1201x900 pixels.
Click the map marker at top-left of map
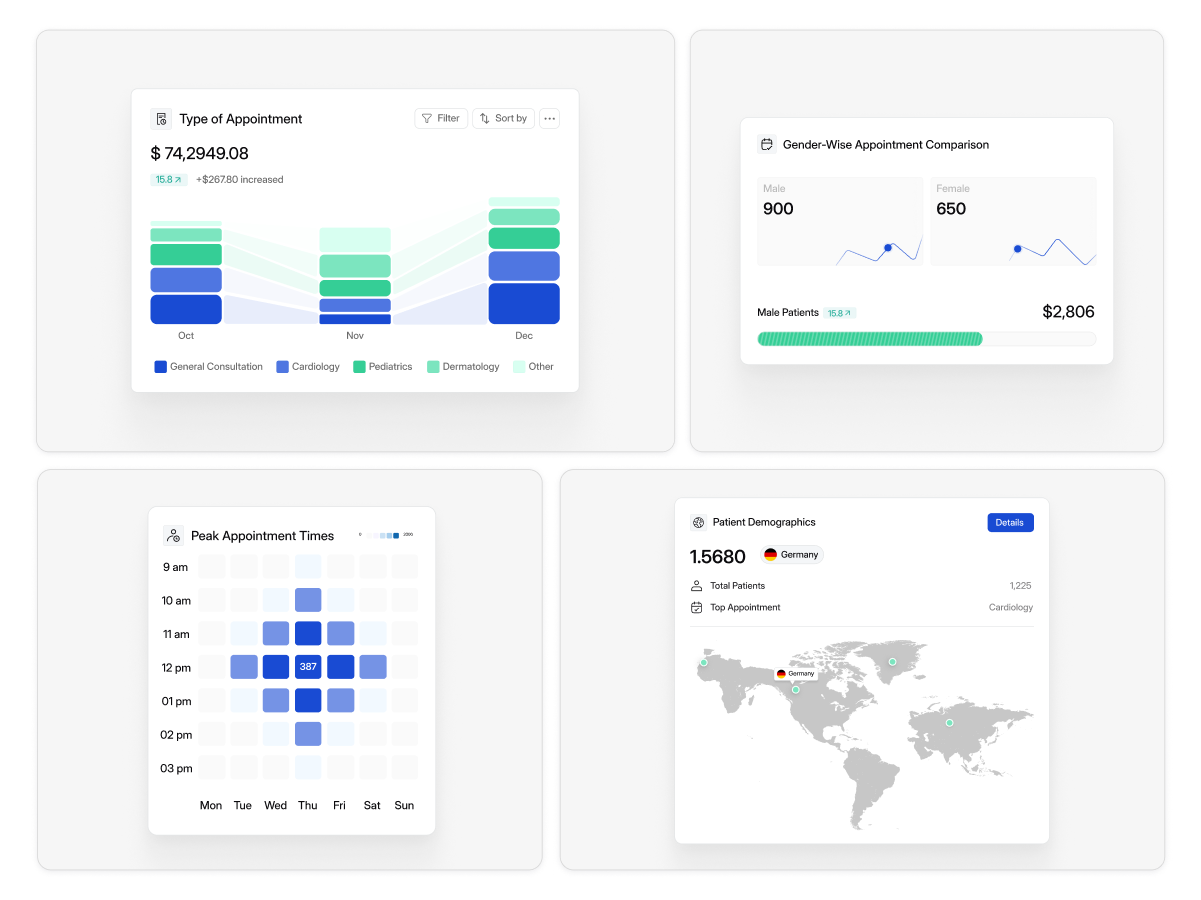pos(704,663)
